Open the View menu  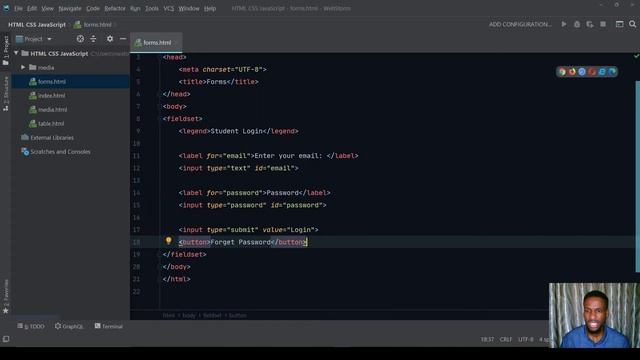coord(47,8)
